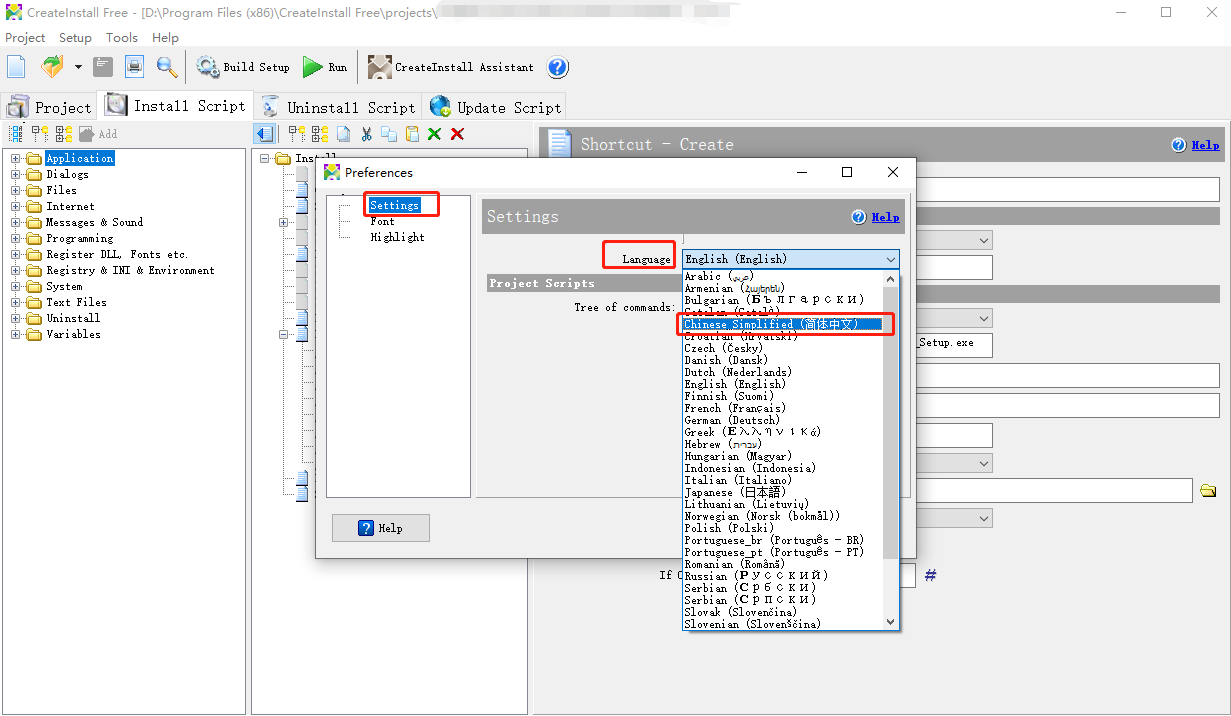Click the paste icon on the script toolbar
Screen dimensions: 1231x716
[412, 133]
